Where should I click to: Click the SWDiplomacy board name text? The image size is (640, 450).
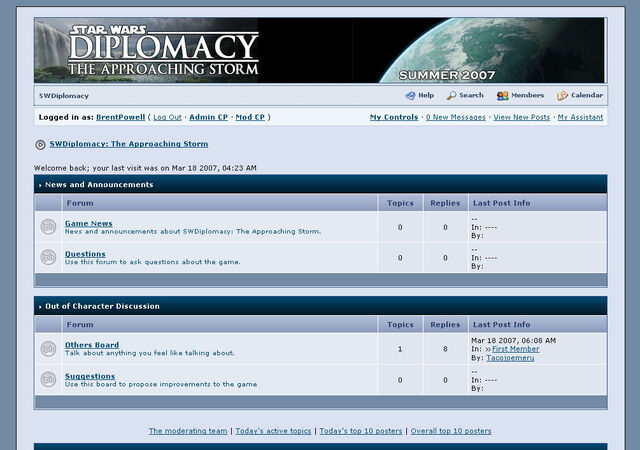pos(64,96)
